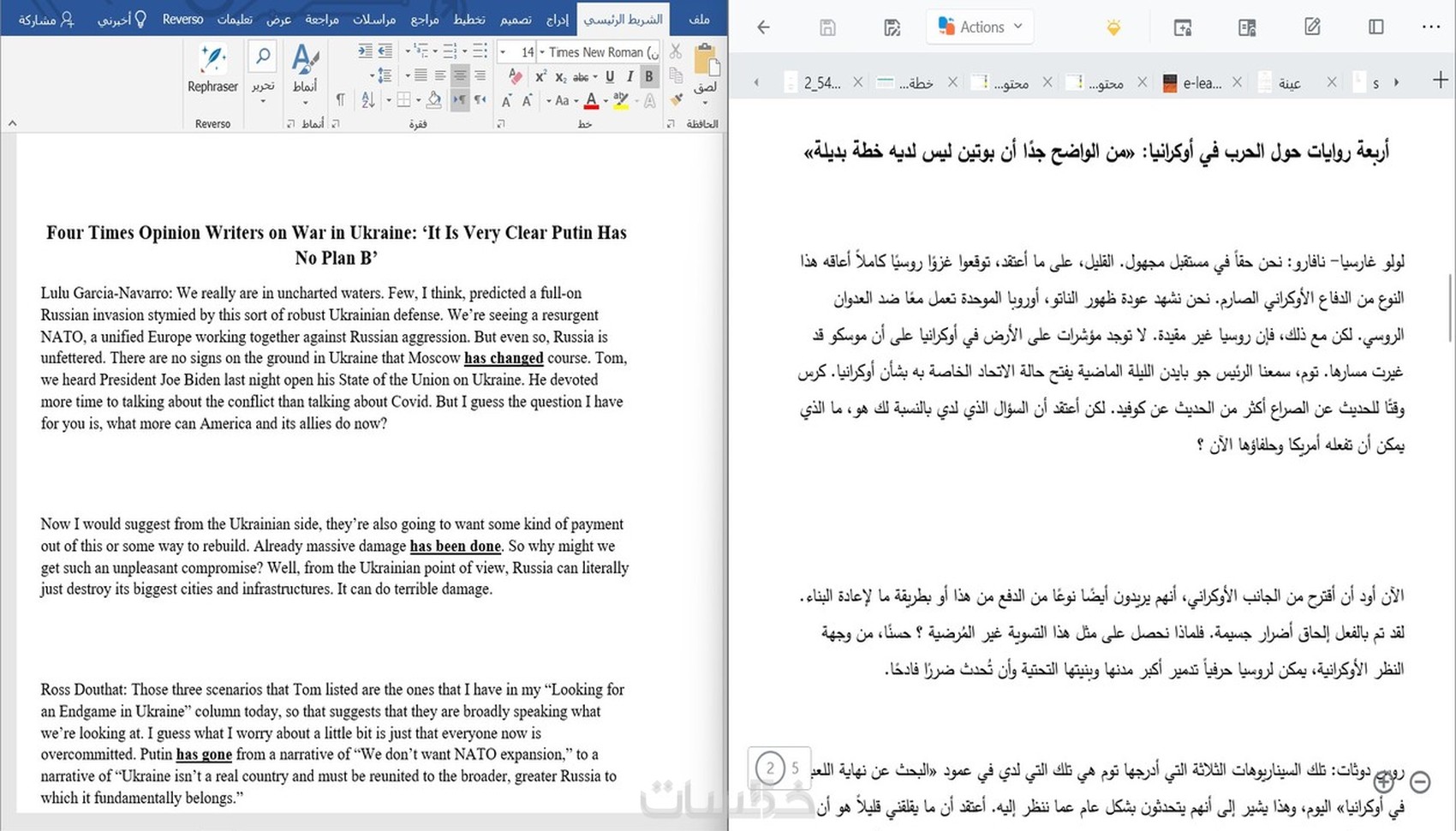
Task: Decrease paragraph indent
Action: [x=385, y=51]
